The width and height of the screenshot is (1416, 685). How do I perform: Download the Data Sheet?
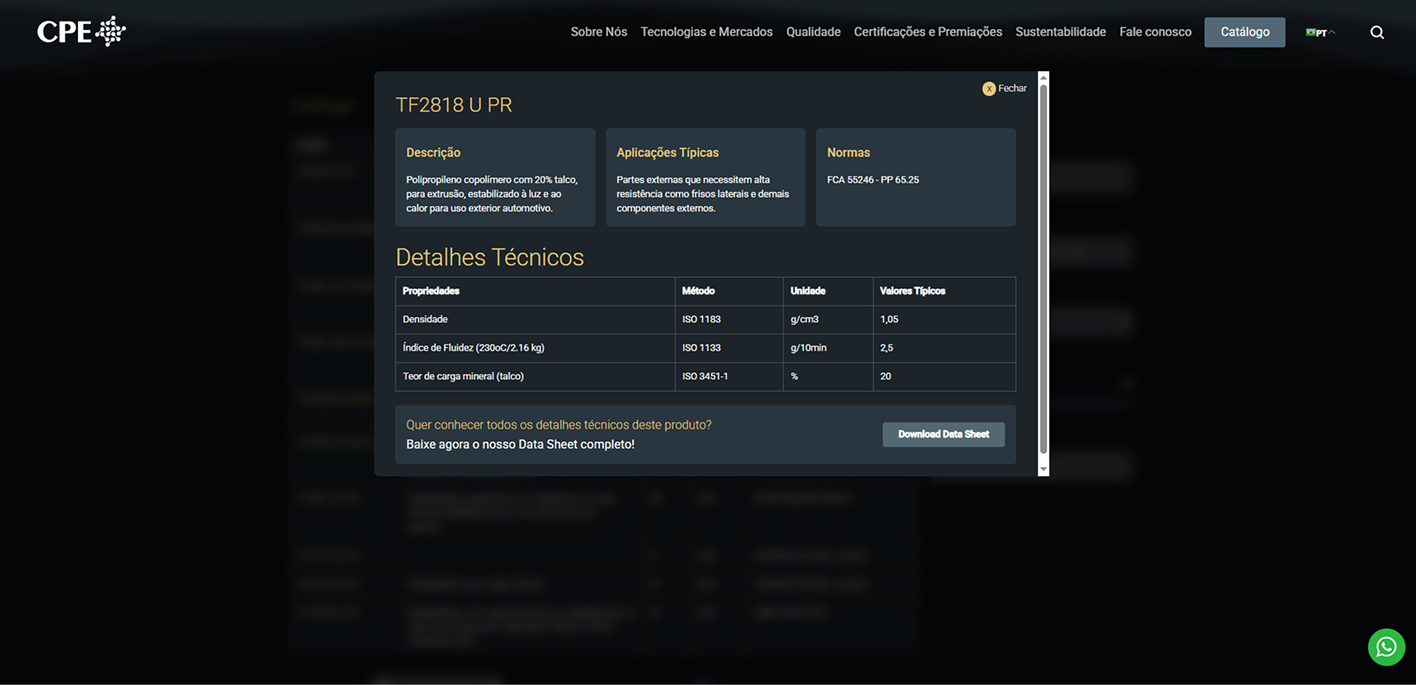[943, 434]
